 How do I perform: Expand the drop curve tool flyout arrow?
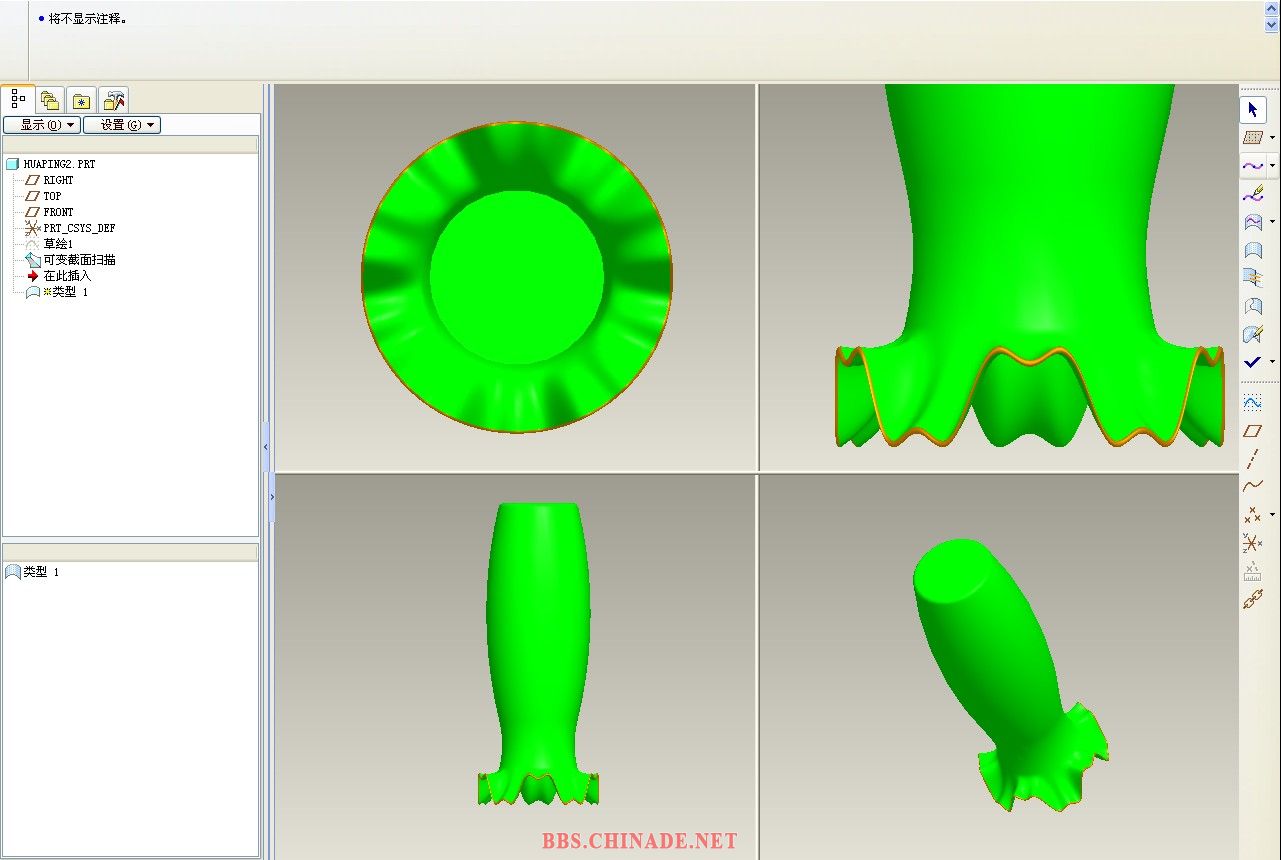[x=1272, y=221]
